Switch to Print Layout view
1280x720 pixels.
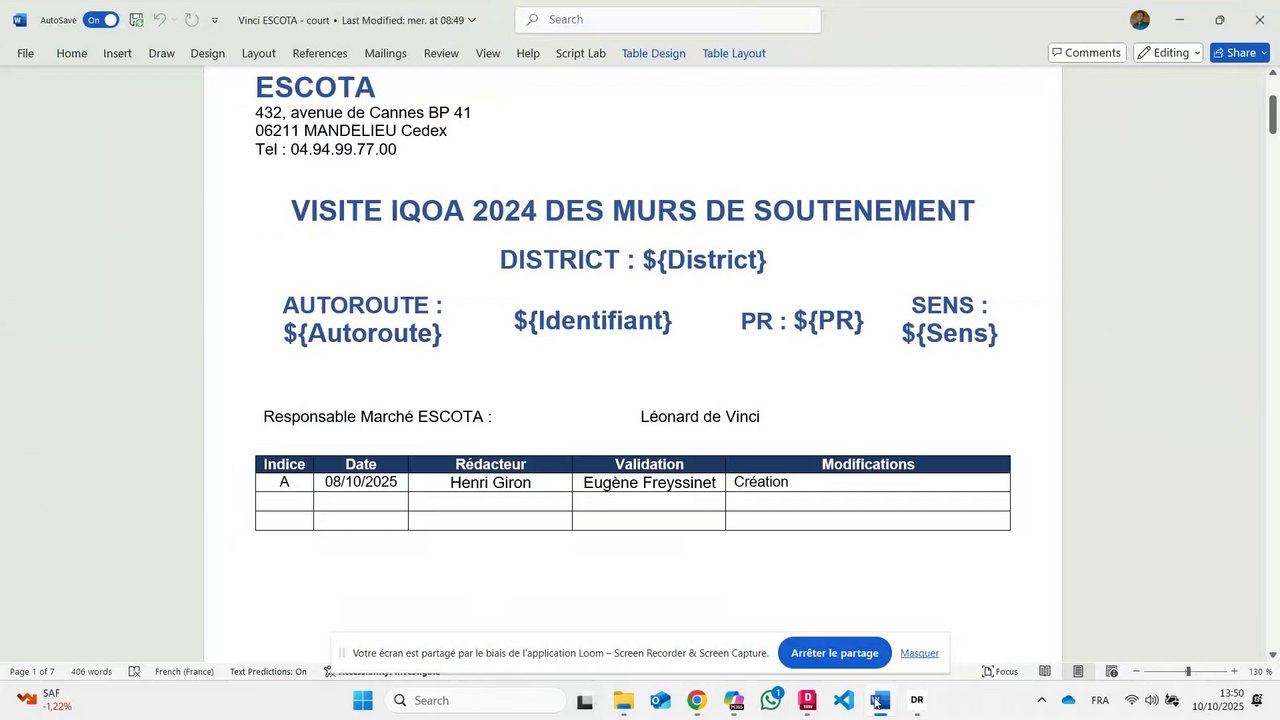[1078, 671]
